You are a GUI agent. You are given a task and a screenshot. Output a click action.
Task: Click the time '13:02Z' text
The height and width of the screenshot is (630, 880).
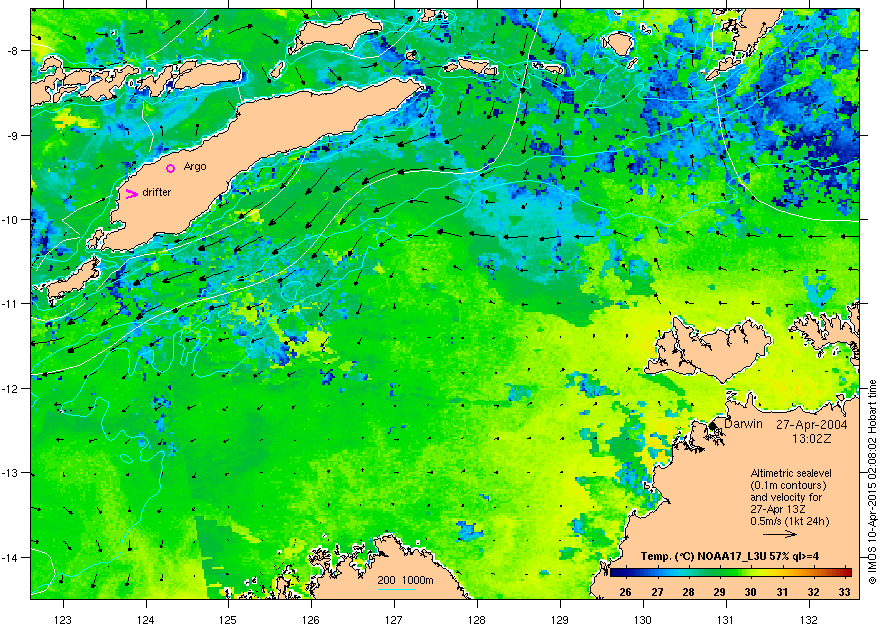[x=811, y=437]
